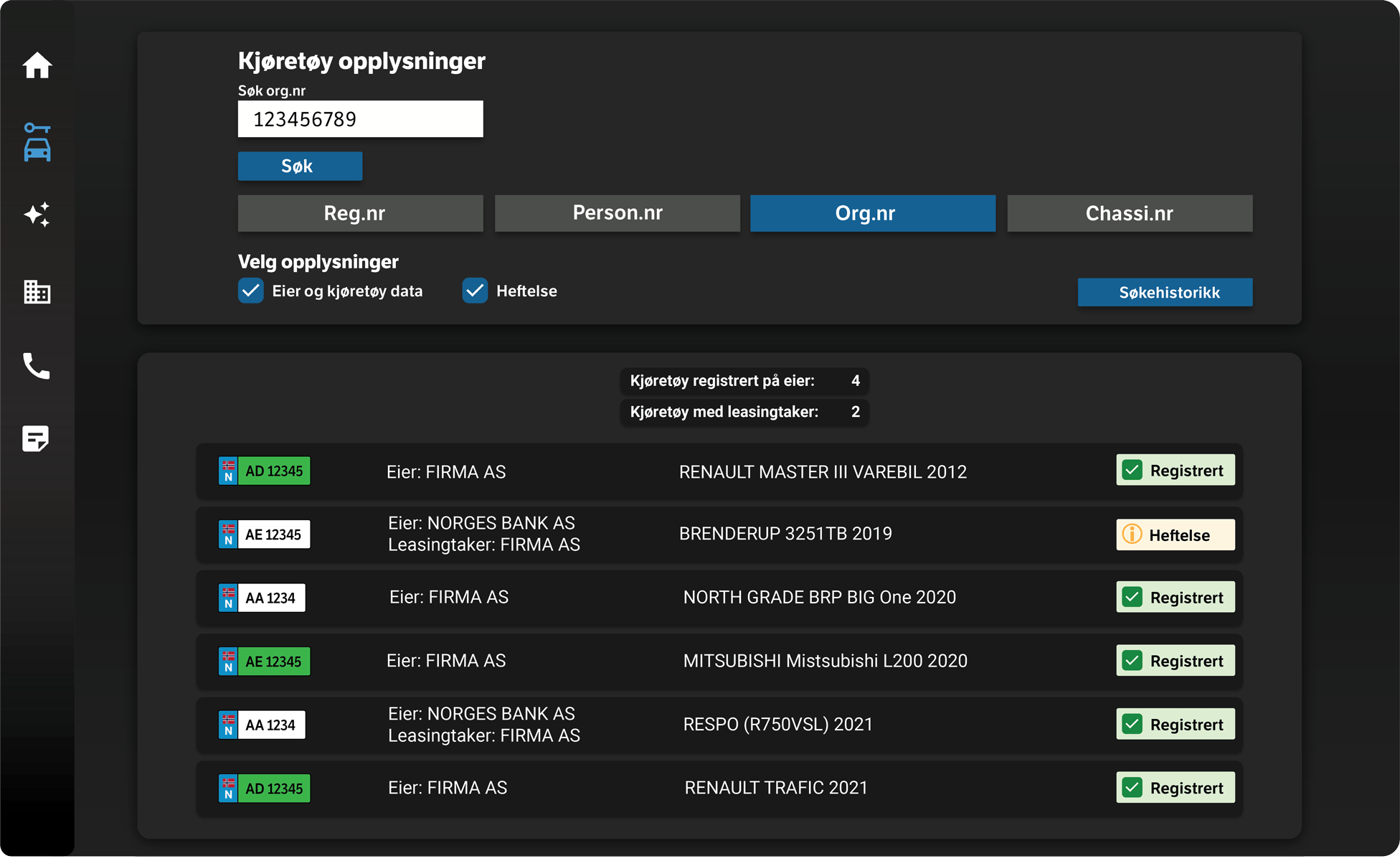
Task: Click text MITSUBISHI Mistsubishi L200 2020
Action: pyautogui.click(x=825, y=661)
